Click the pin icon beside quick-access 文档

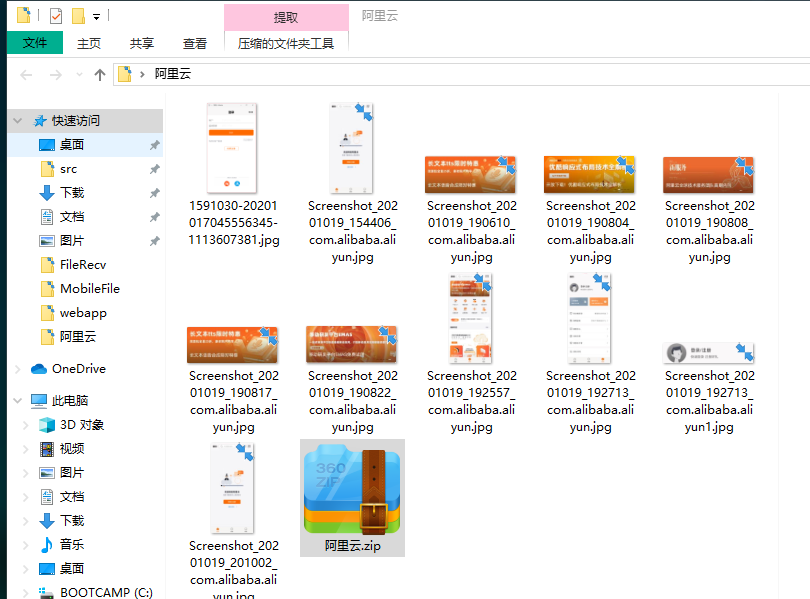154,217
